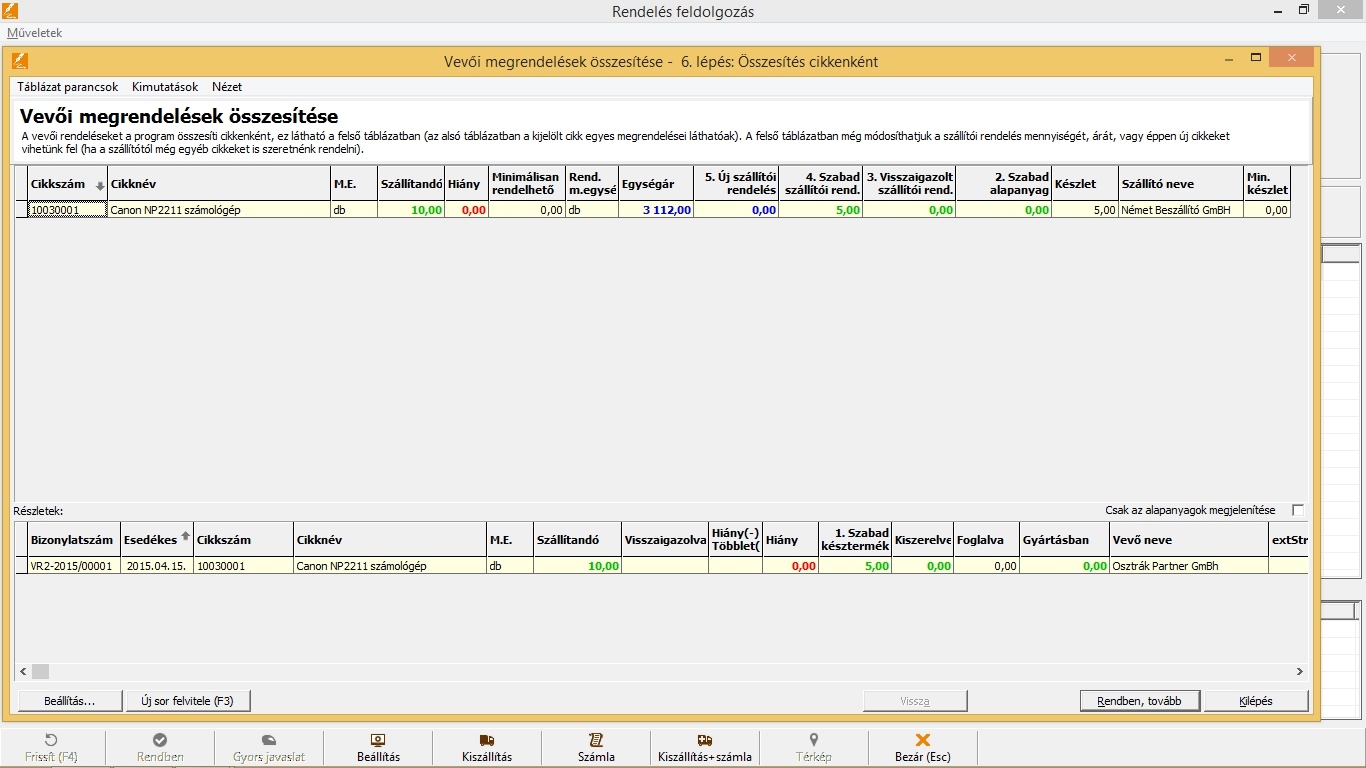The width and height of the screenshot is (1366, 768).
Task: Sort by Cikkszám column arrow in upper table
Action: click(100, 186)
